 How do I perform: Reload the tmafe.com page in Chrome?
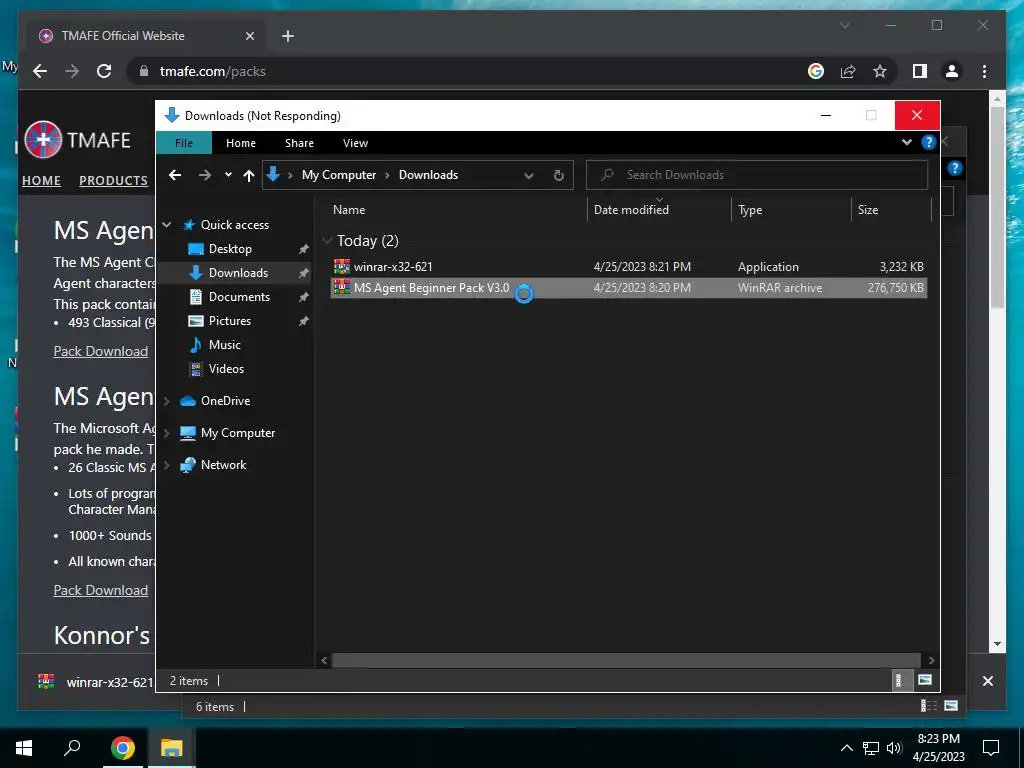(104, 71)
